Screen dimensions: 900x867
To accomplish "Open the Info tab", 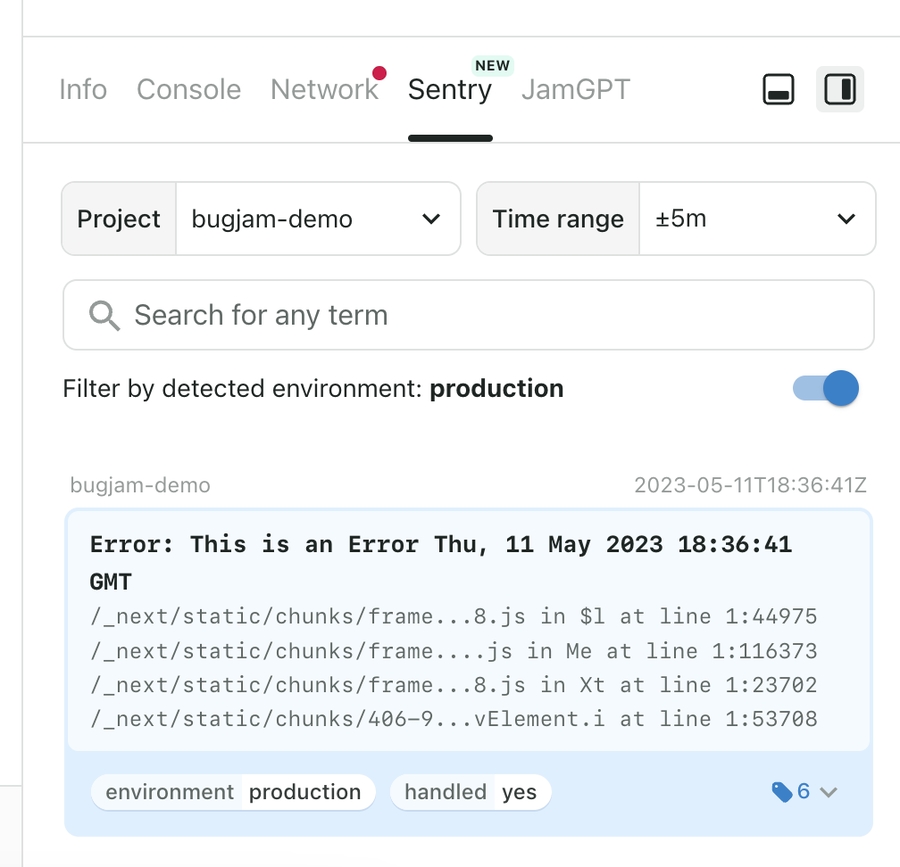I will pyautogui.click(x=83, y=90).
